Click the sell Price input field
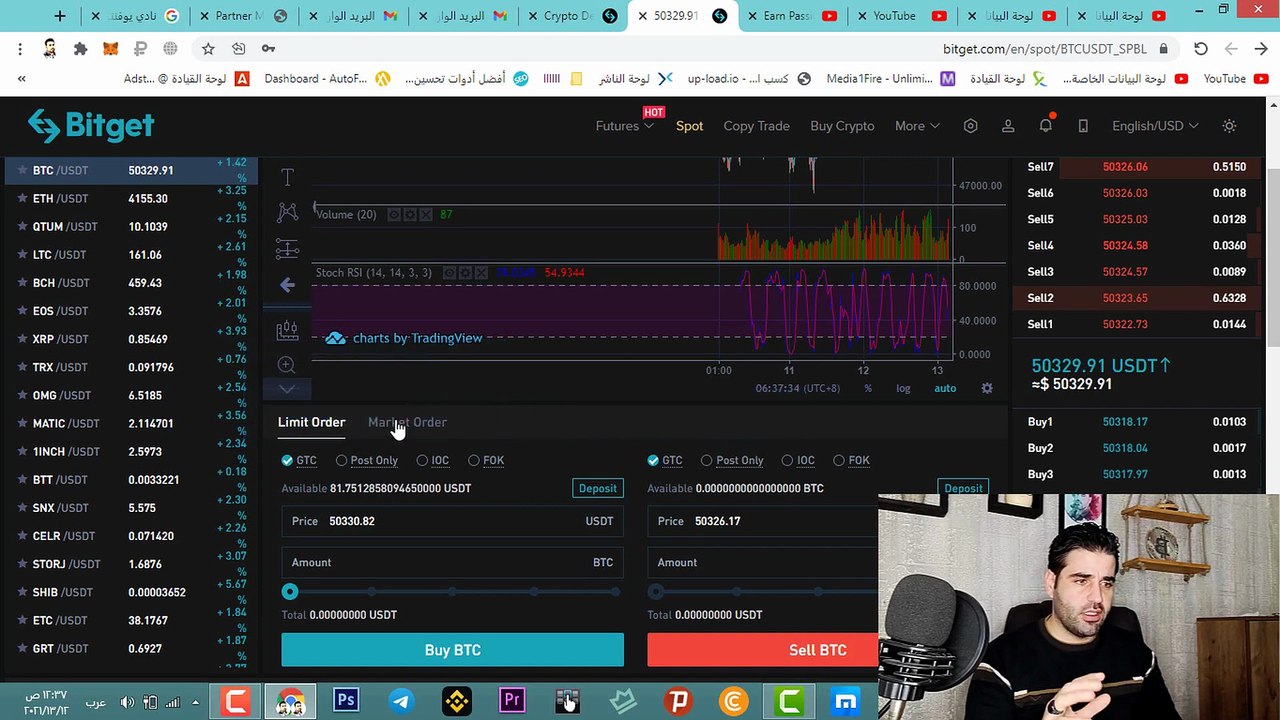 tap(762, 521)
